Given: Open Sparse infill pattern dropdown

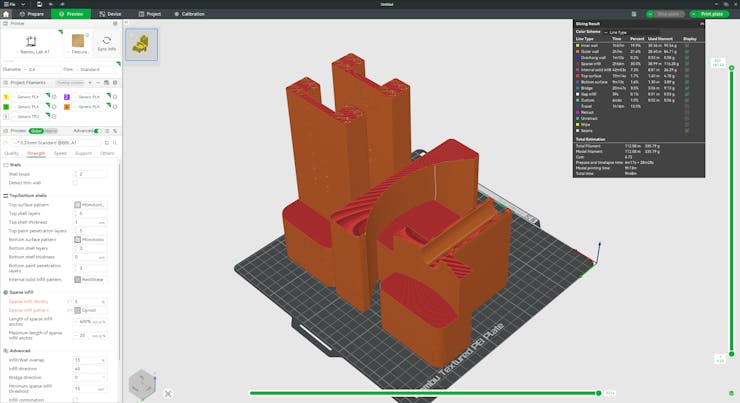Looking at the screenshot, I should click(90, 310).
